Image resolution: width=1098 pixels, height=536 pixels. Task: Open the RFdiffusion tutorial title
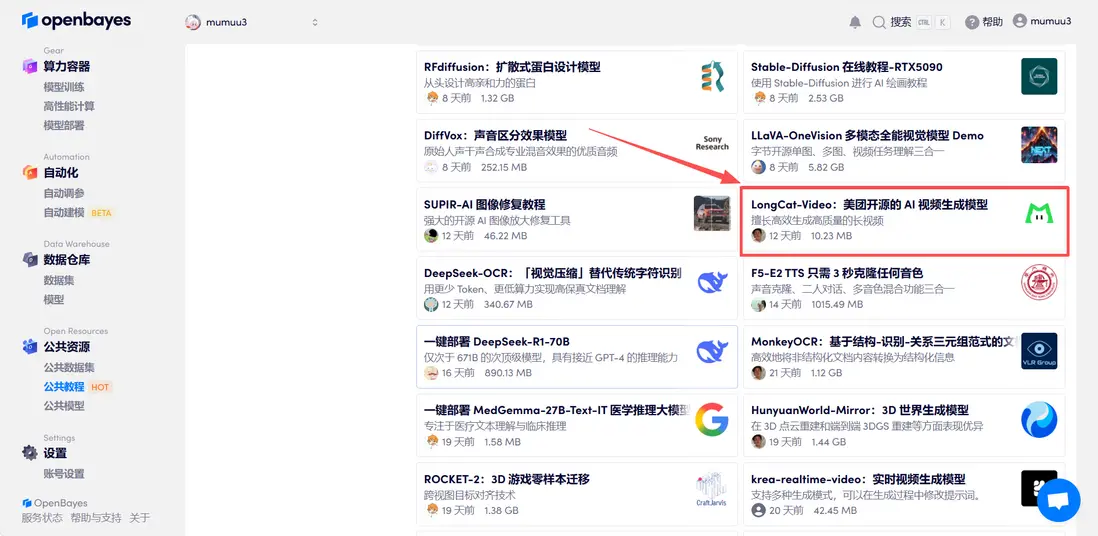[512, 67]
